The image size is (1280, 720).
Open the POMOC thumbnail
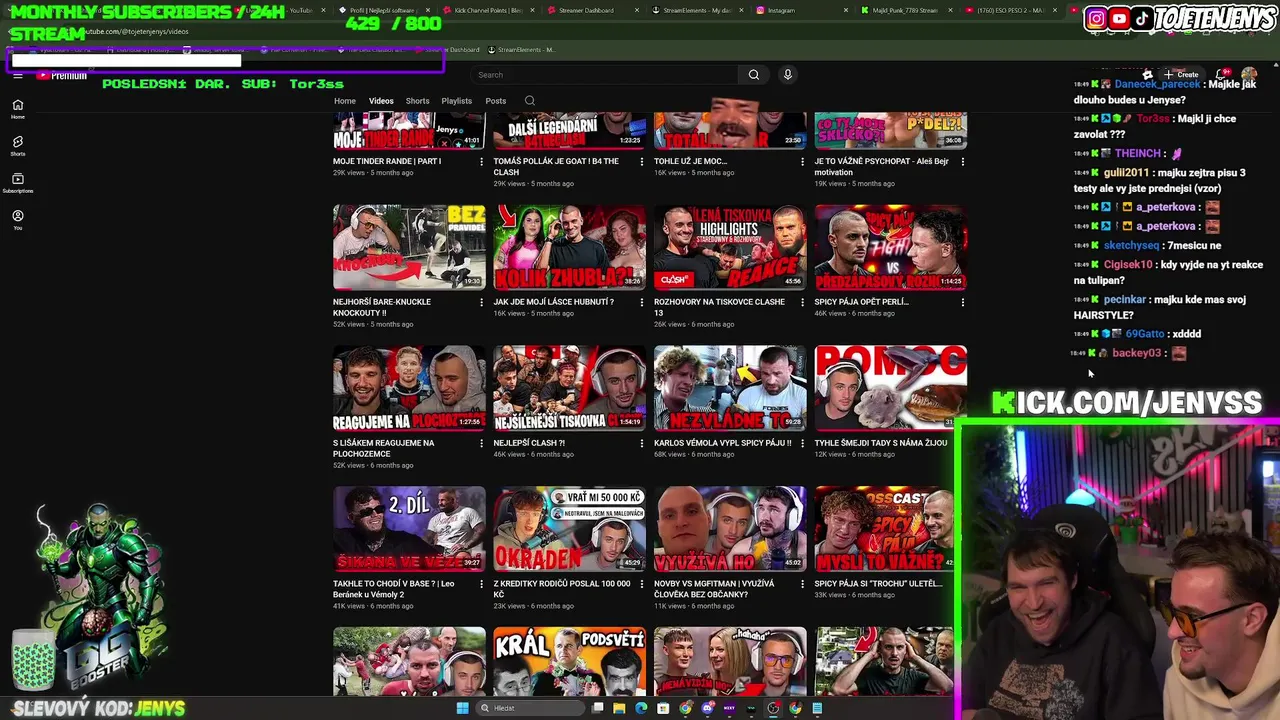coord(891,388)
